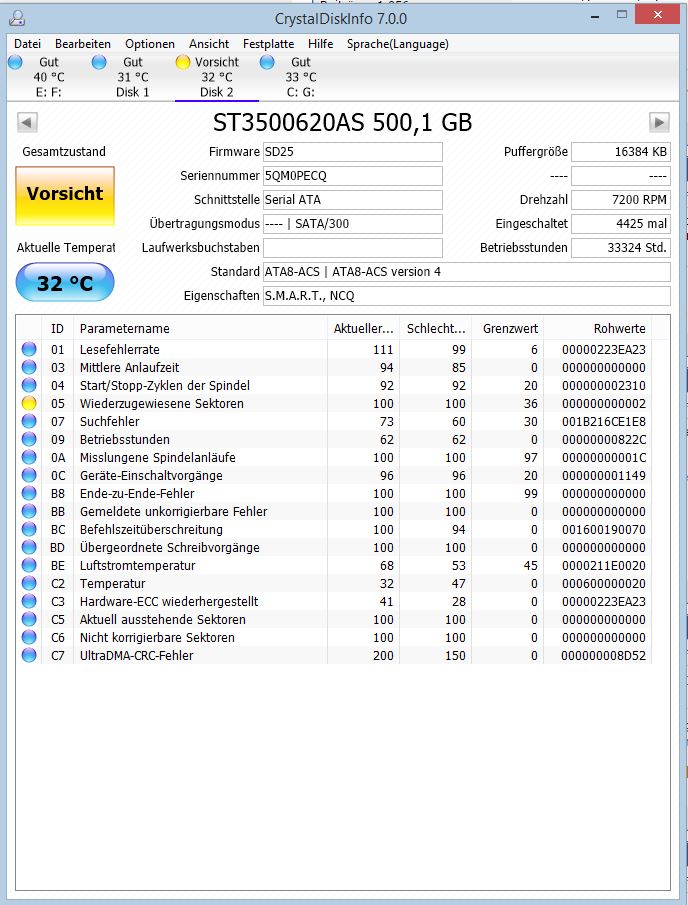Click the Standard field ATA8-ACS
This screenshot has height=905, width=688.
(467, 272)
